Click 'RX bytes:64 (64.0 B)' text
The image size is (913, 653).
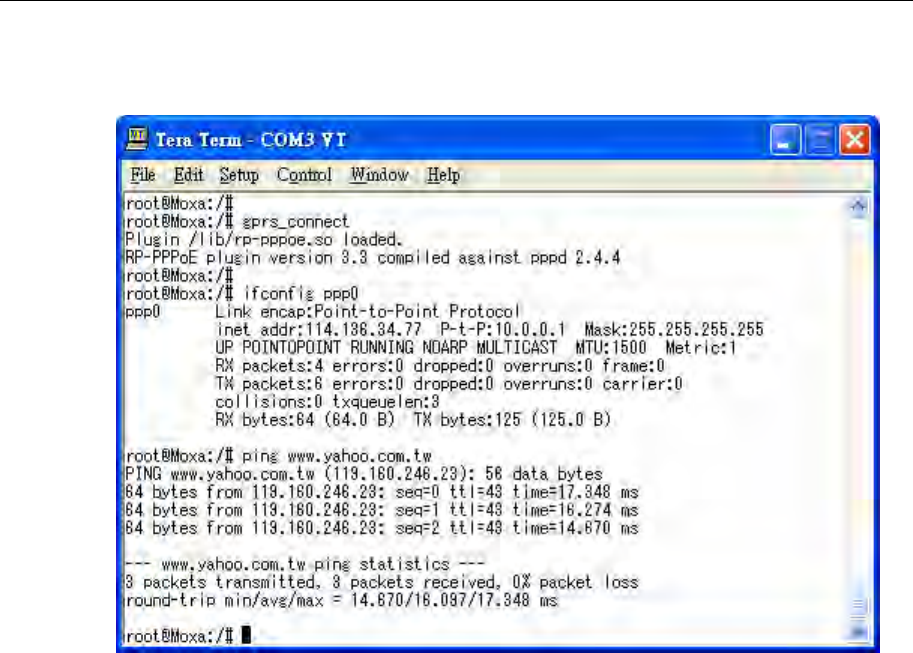click(x=305, y=420)
